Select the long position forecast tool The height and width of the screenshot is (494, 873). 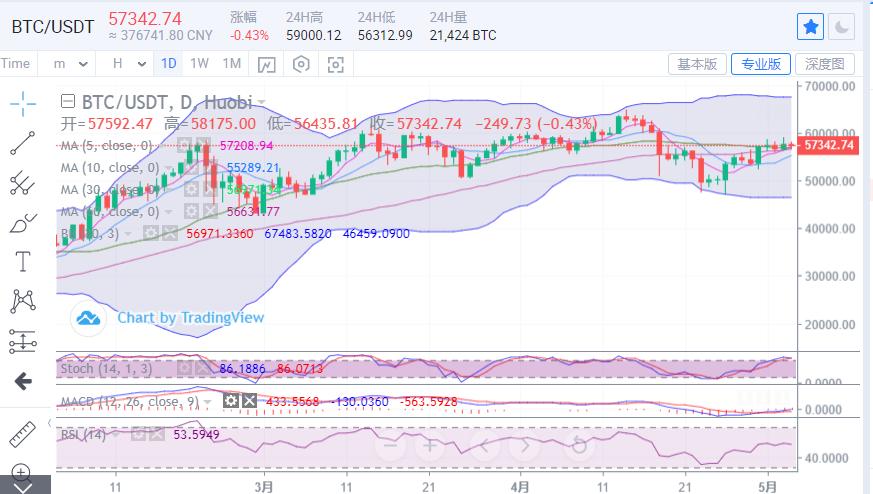coord(23,341)
